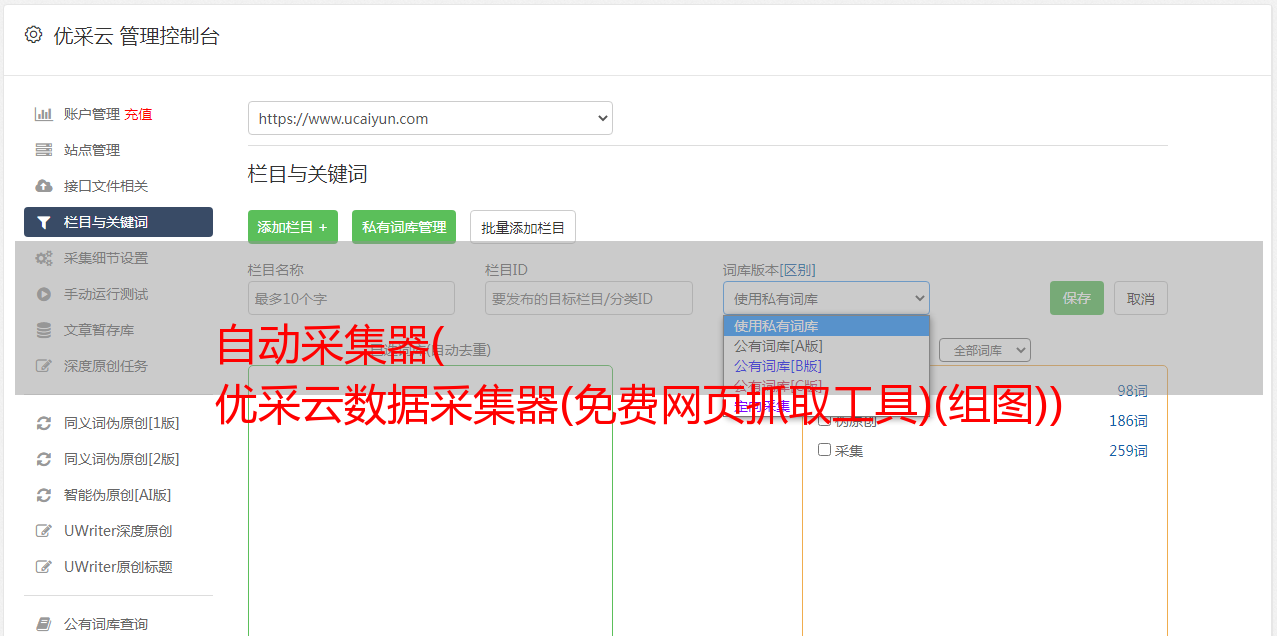Click the 186词 count link
Image resolution: width=1277 pixels, height=636 pixels.
tap(1128, 421)
